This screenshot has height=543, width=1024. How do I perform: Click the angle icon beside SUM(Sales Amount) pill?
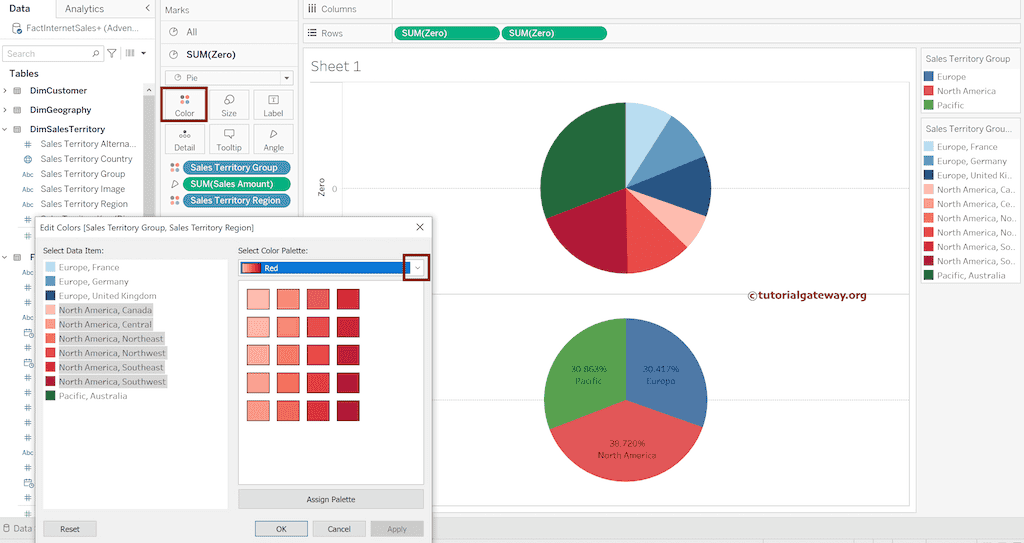tap(174, 184)
